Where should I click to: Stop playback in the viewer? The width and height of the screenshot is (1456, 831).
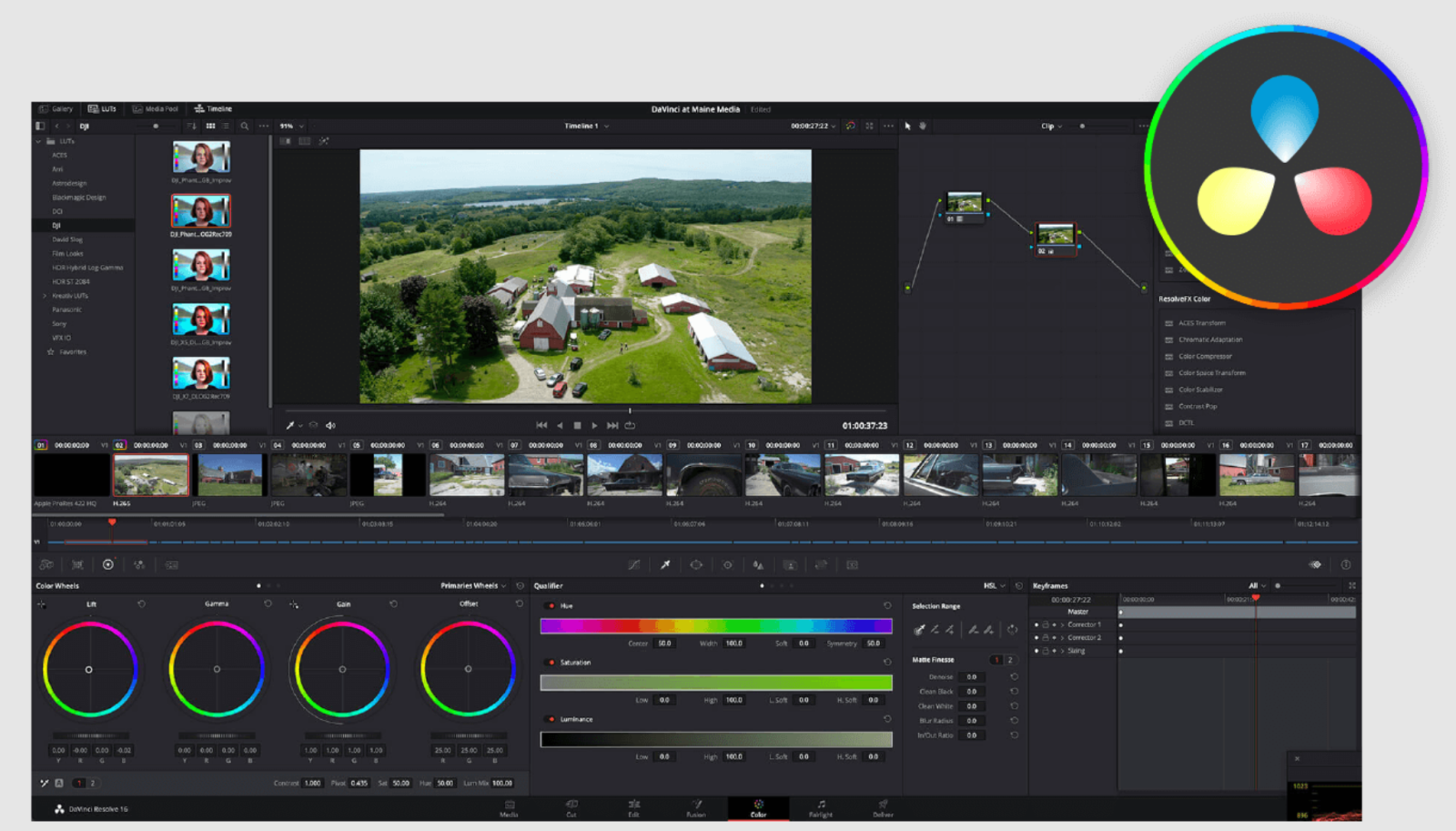[x=577, y=425]
